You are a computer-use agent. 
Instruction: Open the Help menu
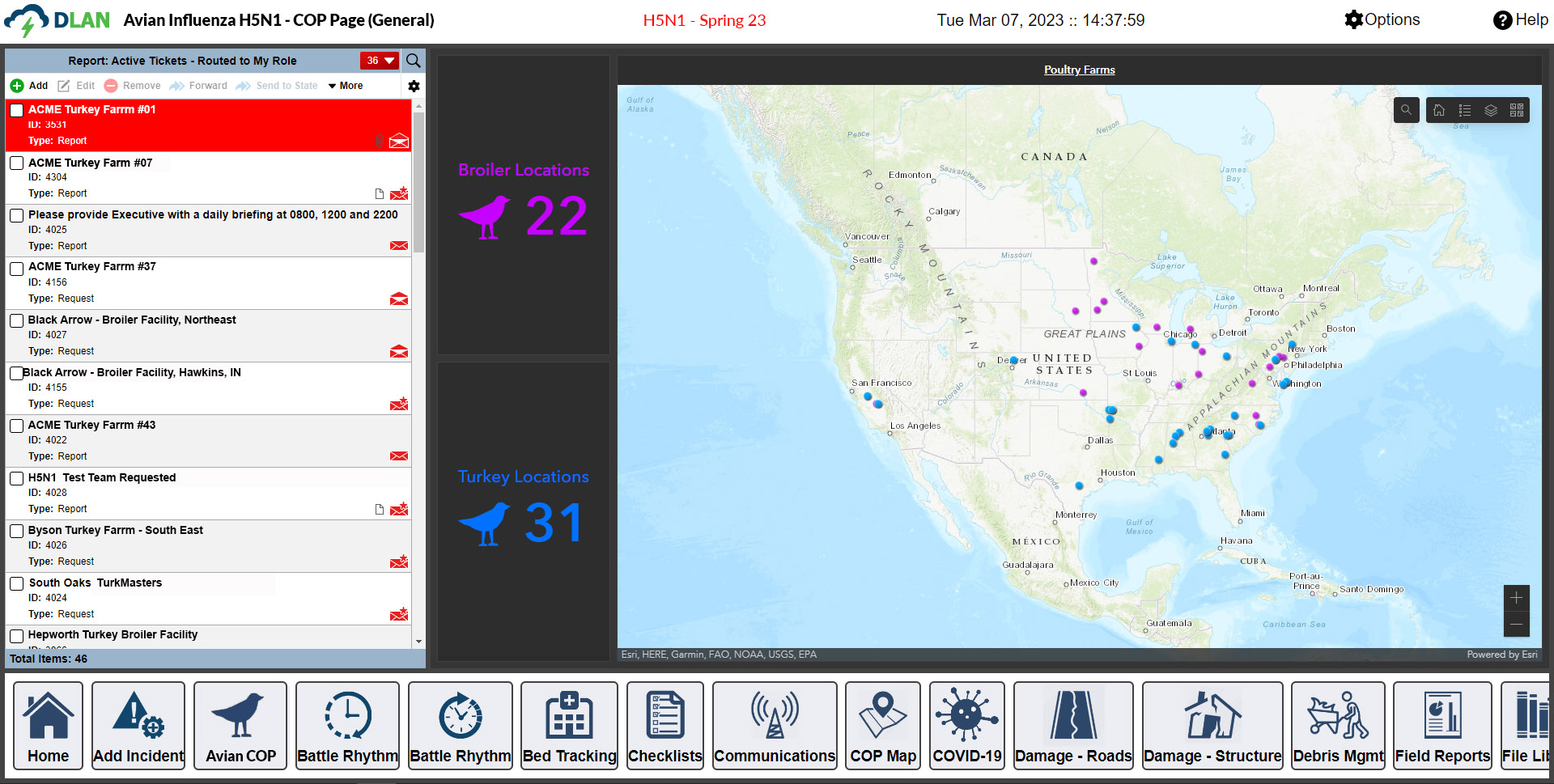pos(1520,20)
